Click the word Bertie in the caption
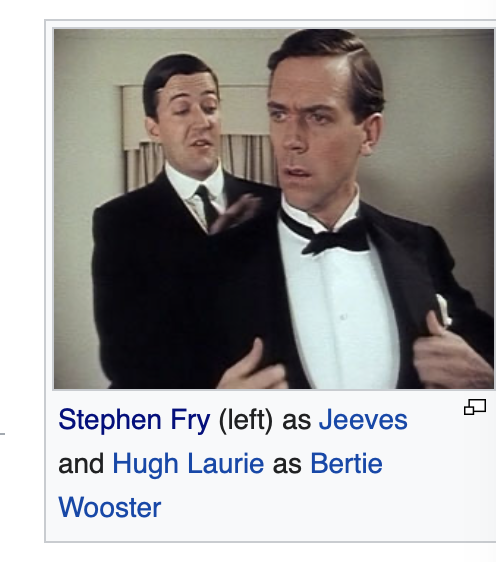Screen dimensions: 496x562 click(x=346, y=463)
